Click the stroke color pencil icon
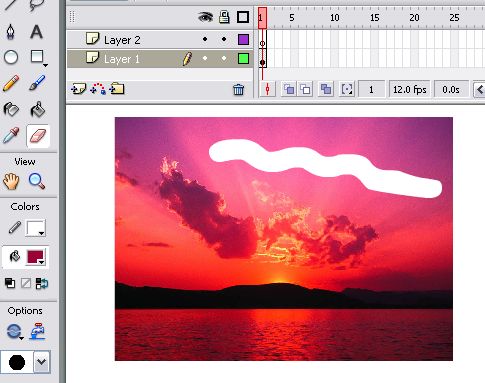The width and height of the screenshot is (485, 383). point(14,228)
